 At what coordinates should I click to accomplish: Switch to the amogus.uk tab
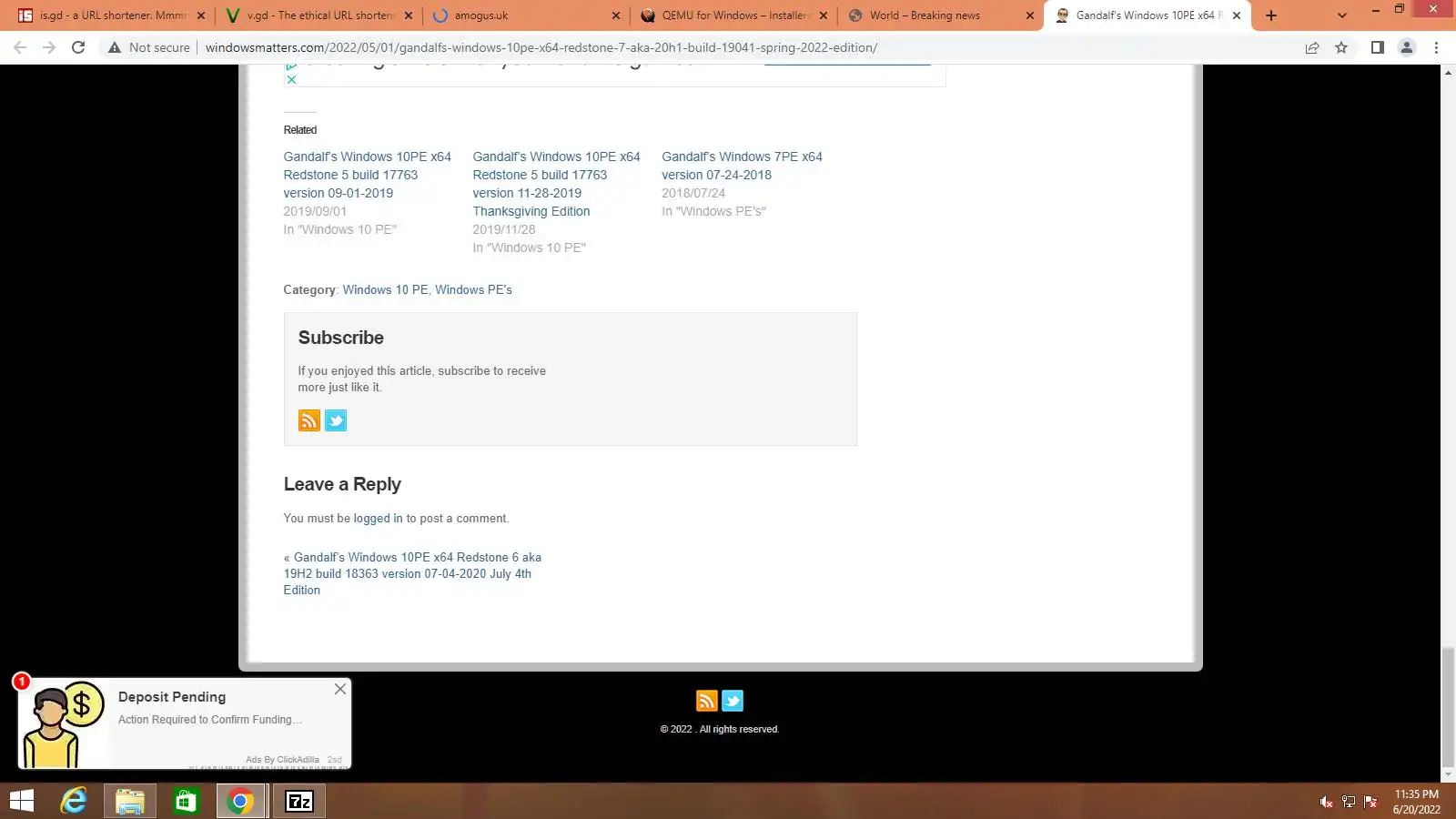526,15
